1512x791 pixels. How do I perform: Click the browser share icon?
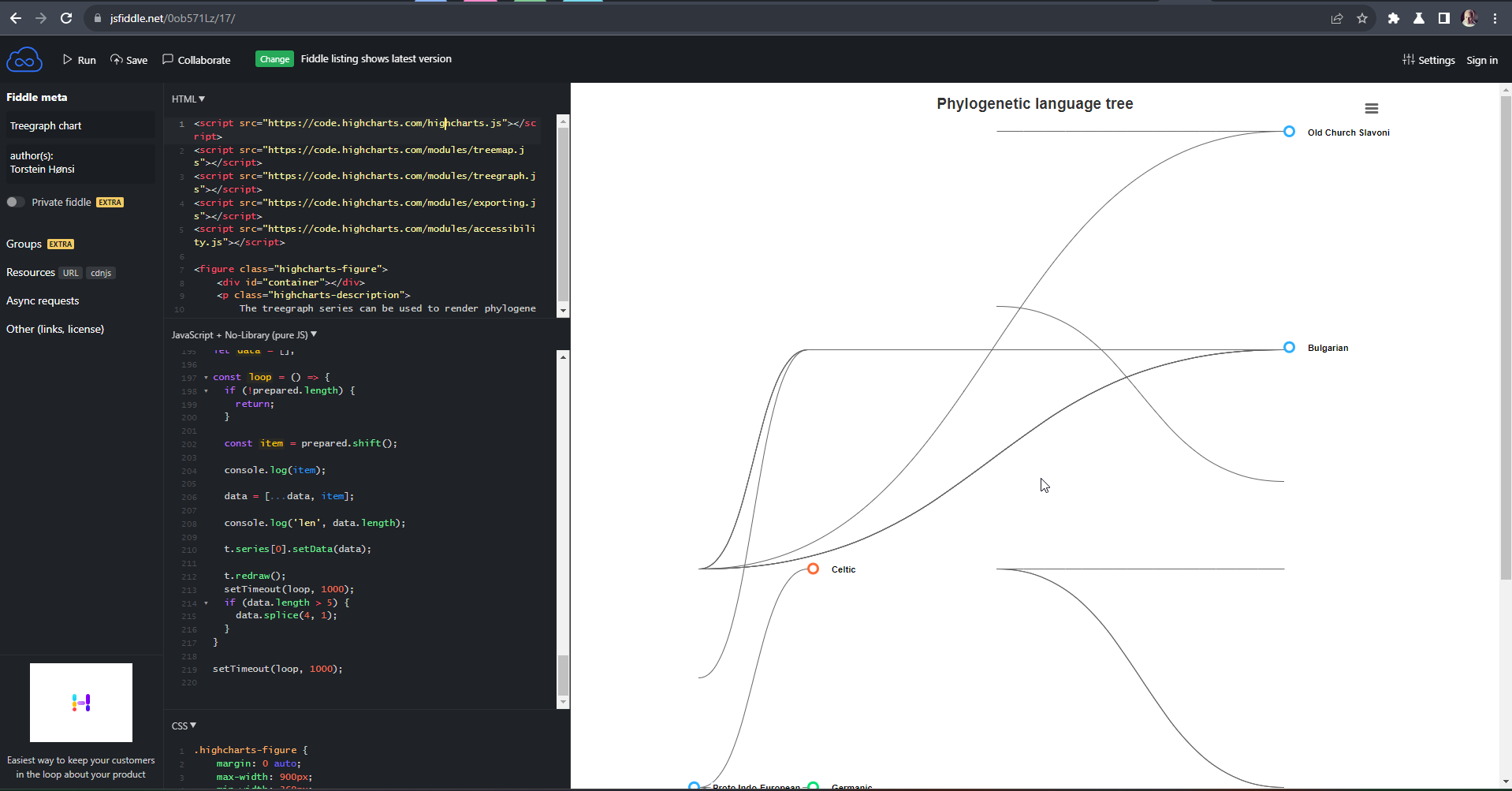click(x=1336, y=18)
